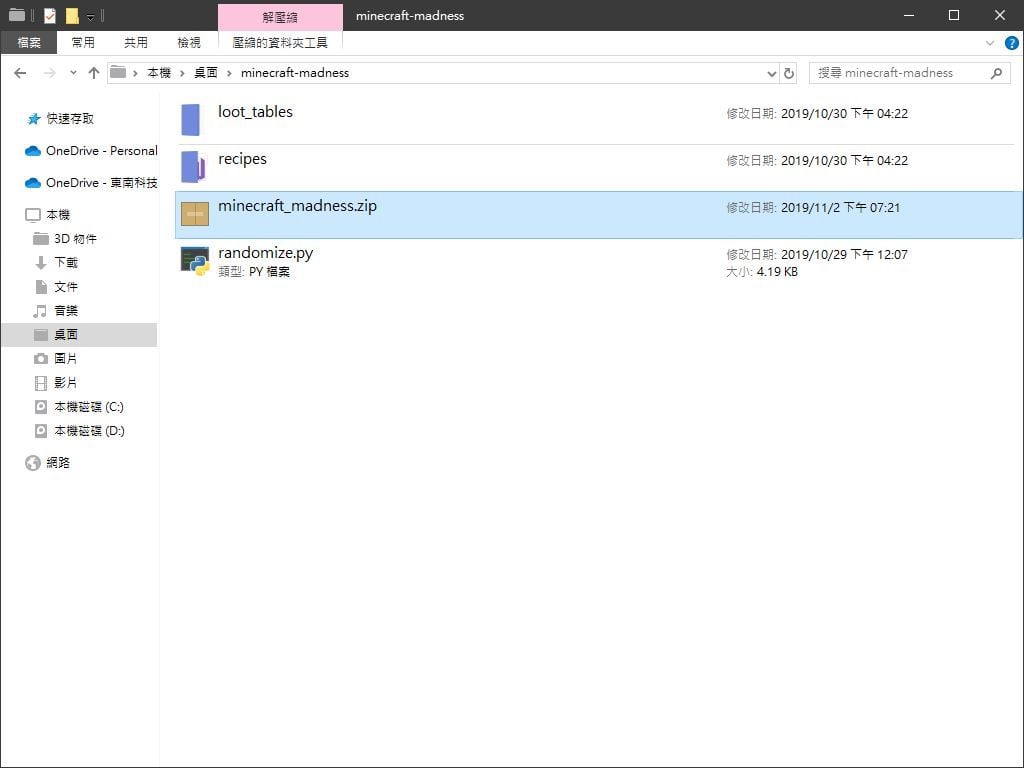Click the 2019/11/2 下午 07:21 modified date
This screenshot has height=768, width=1024.
pyautogui.click(x=840, y=208)
